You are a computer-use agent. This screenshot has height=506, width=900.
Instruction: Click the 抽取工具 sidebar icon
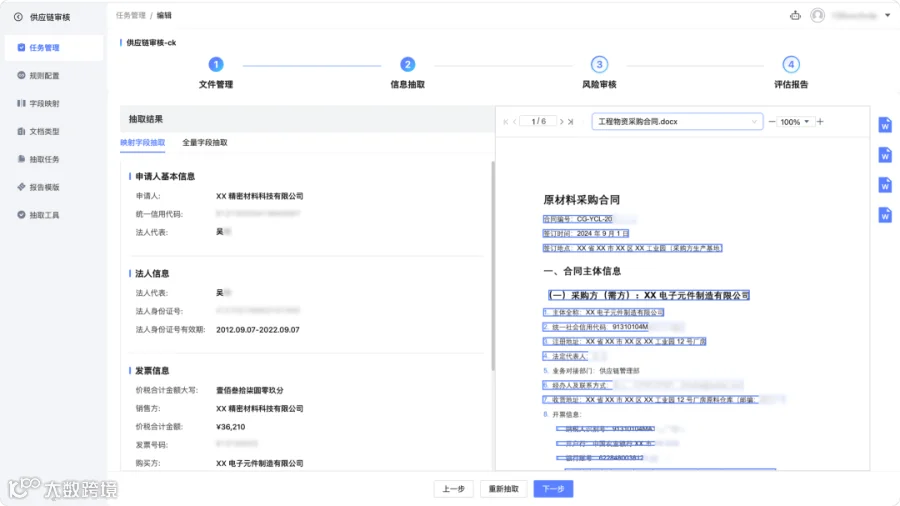point(21,215)
